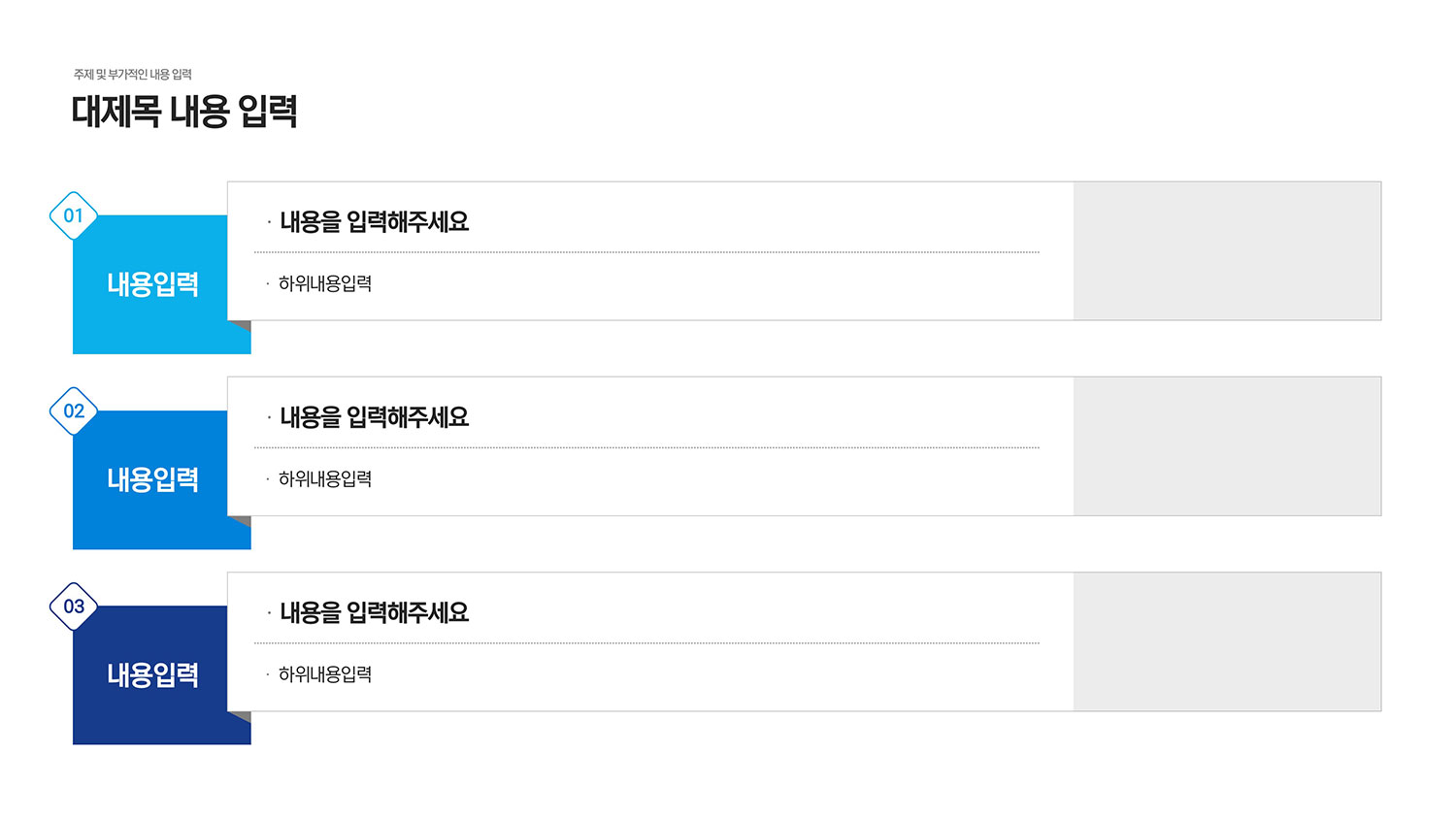Click the gray folded corner under row 03 panel
Viewport: 1456px width, 819px height.
click(243, 716)
